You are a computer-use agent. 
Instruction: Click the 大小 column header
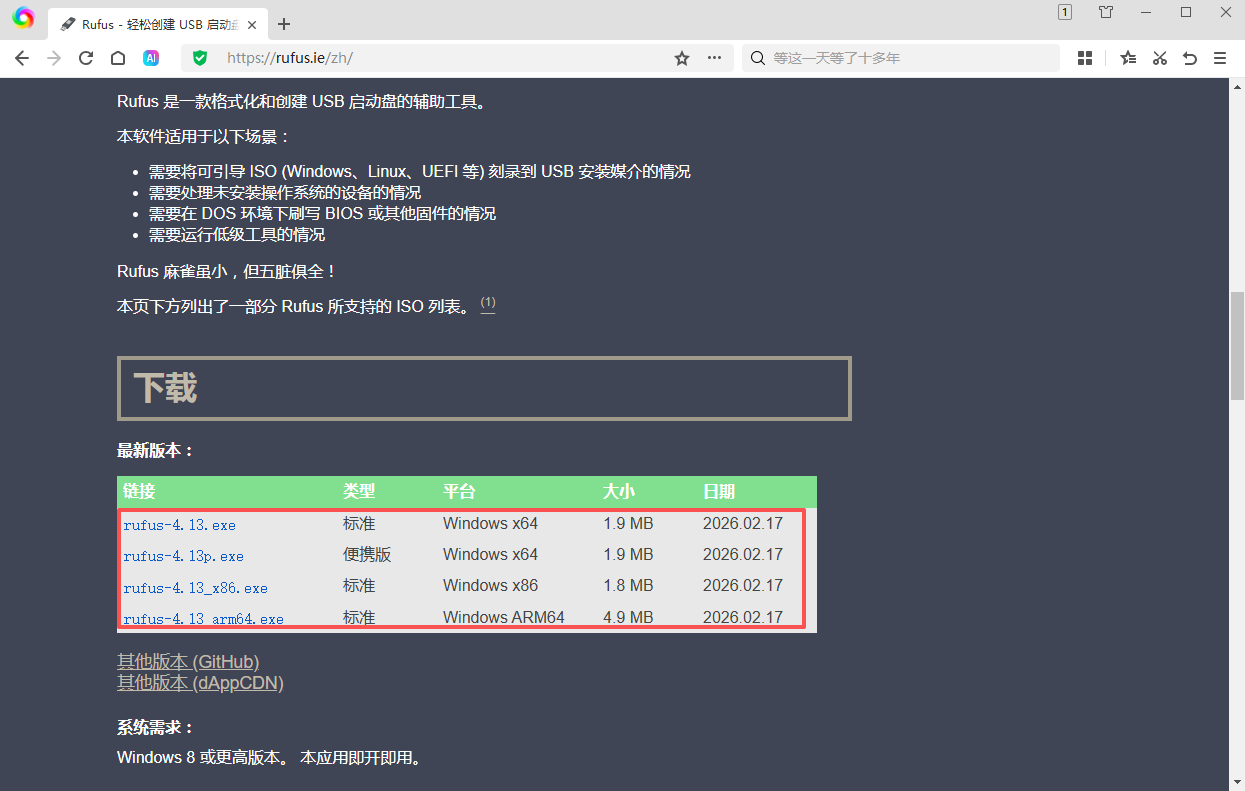point(619,491)
